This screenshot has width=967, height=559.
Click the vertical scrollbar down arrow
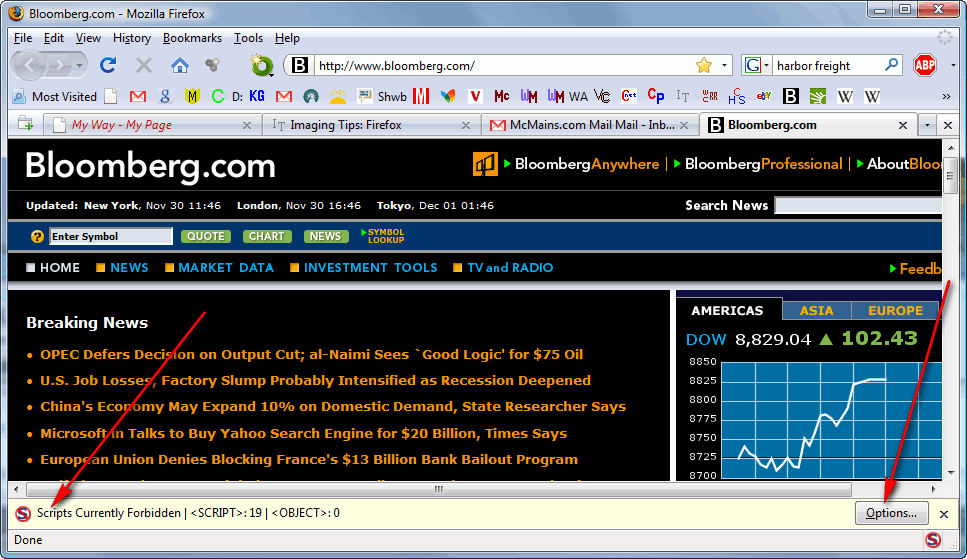click(x=950, y=473)
